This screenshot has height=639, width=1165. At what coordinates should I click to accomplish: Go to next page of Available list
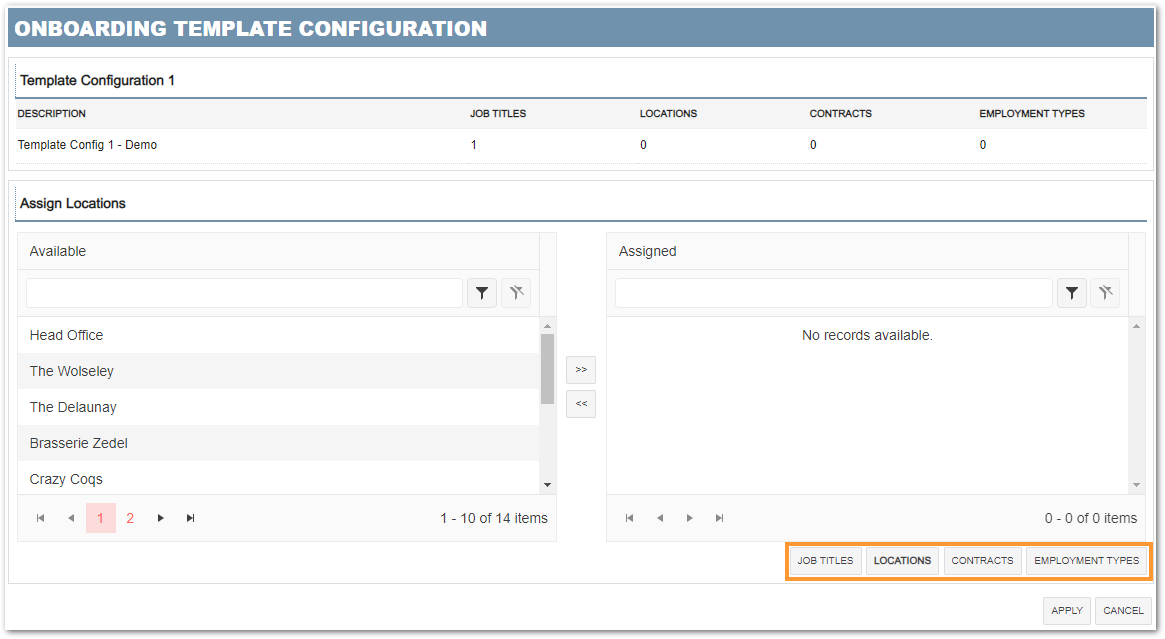pos(160,518)
